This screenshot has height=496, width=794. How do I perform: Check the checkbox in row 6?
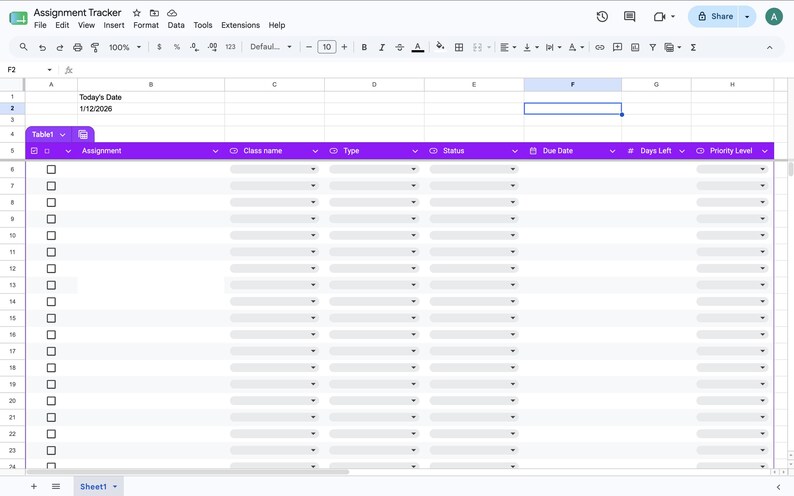pyautogui.click(x=51, y=170)
